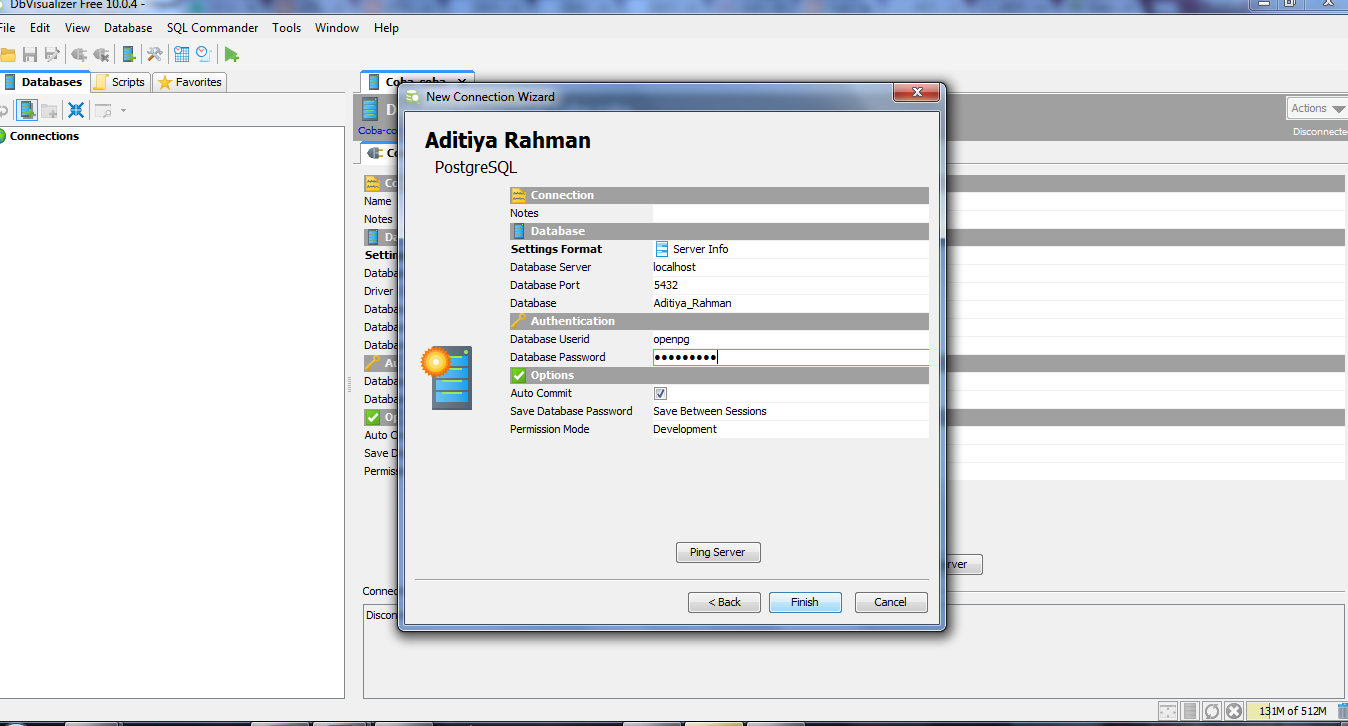
Task: Switch to the Favorites tab
Action: [190, 82]
